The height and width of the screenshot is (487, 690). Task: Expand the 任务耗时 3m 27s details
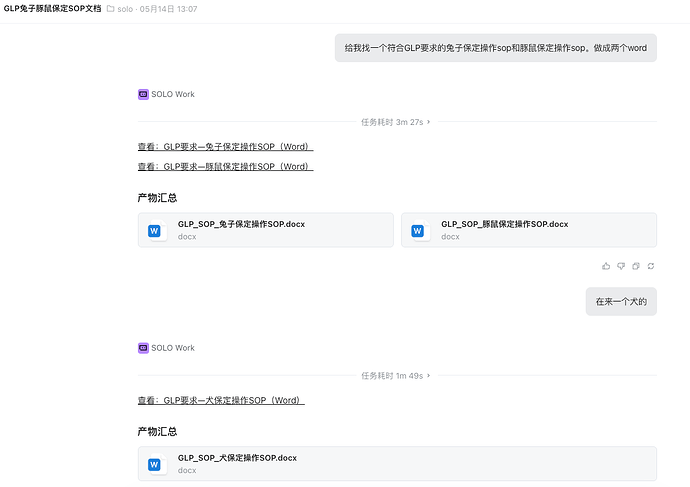tap(396, 122)
